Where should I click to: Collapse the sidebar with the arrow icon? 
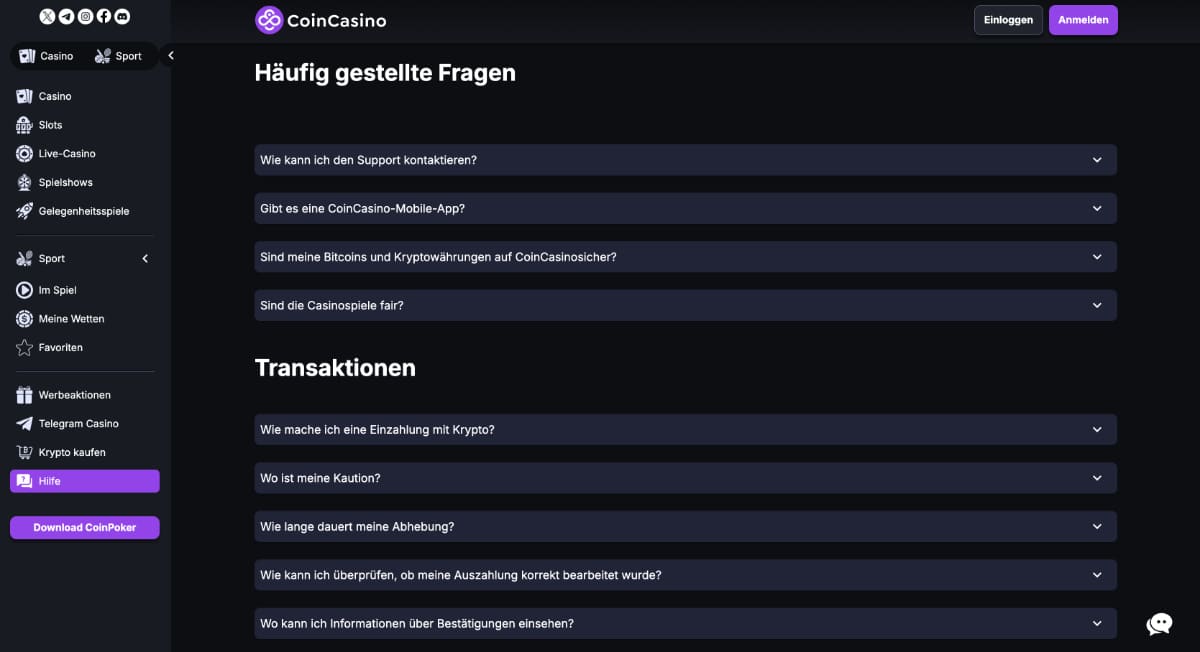pos(171,56)
